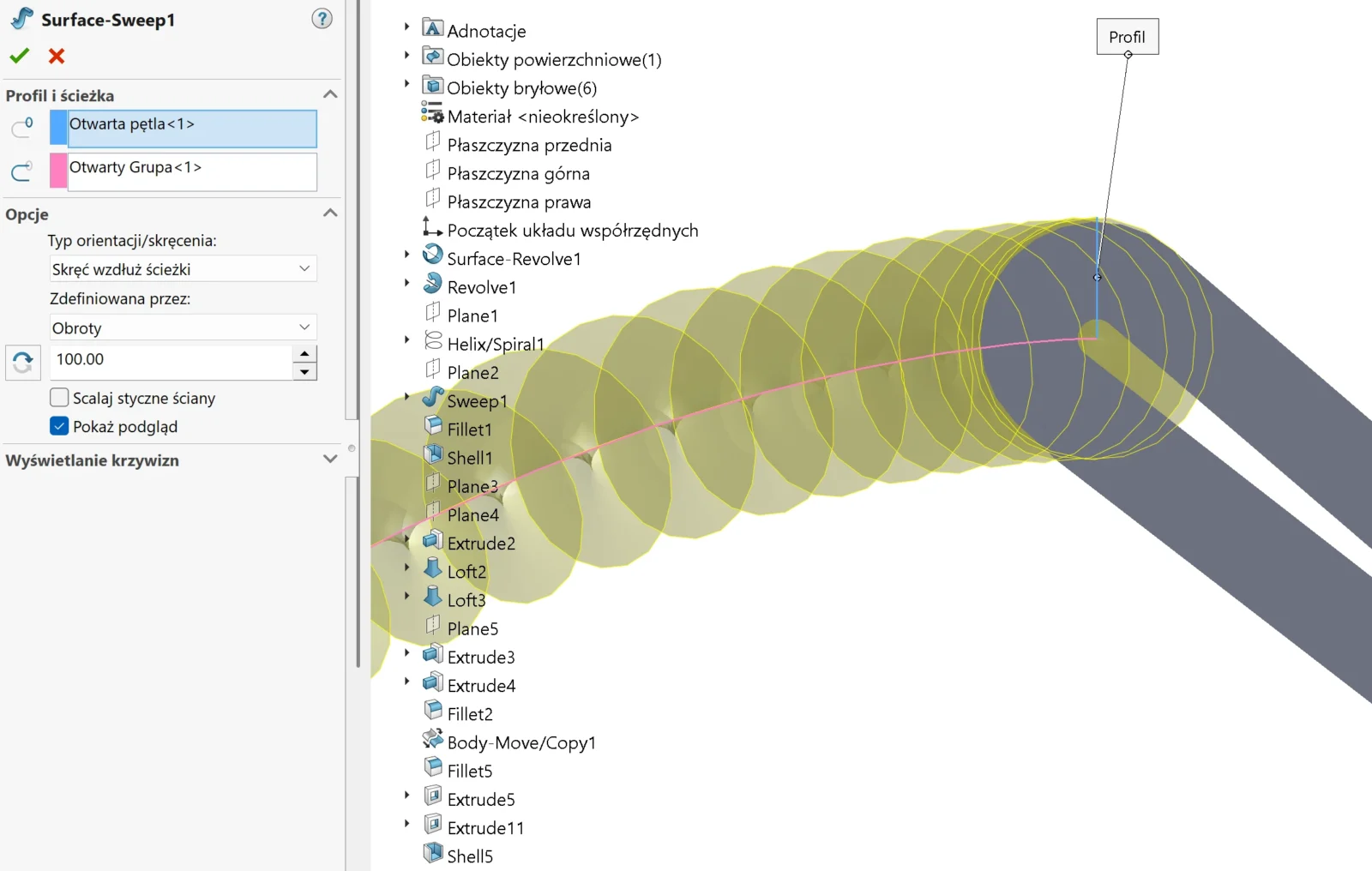Open help for Surface-Sweep1

coord(322,19)
